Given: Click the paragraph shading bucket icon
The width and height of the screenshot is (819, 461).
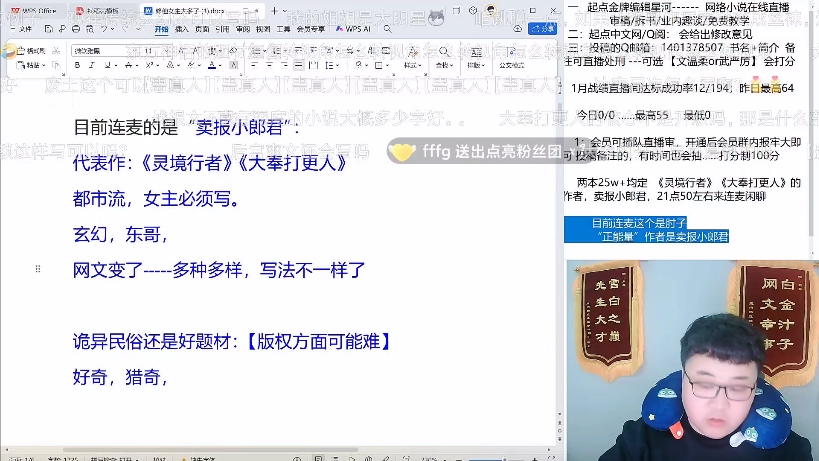Looking at the screenshot, I should point(358,65).
